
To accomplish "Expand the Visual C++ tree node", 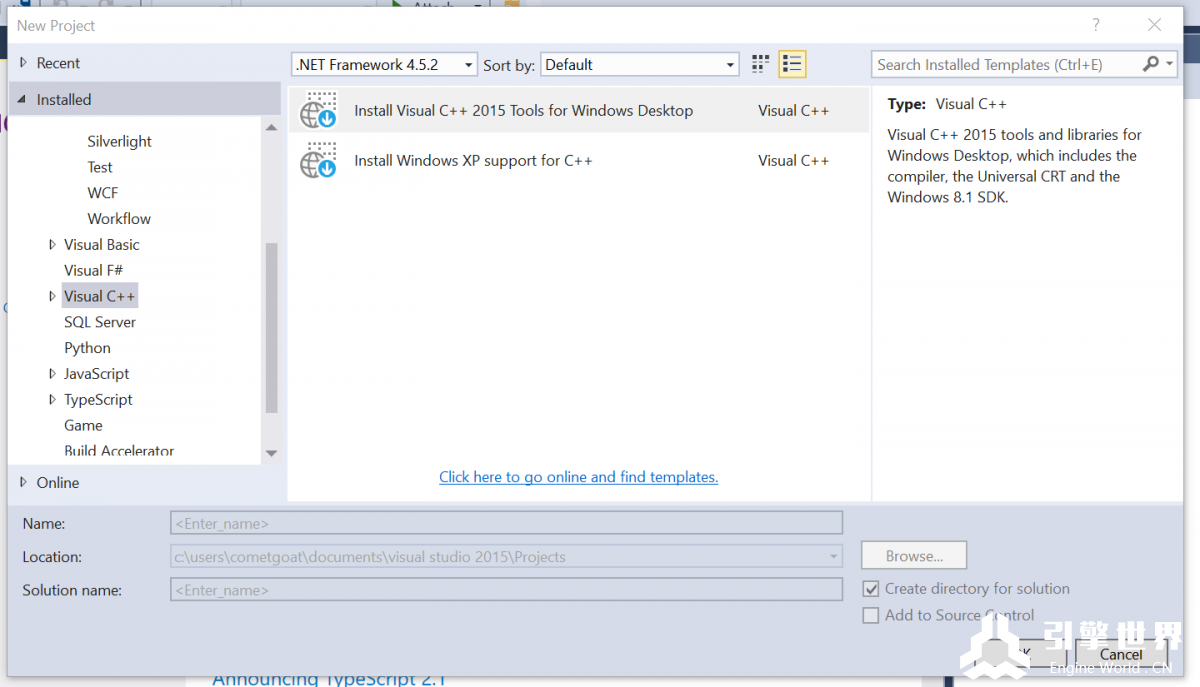I will tap(52, 296).
